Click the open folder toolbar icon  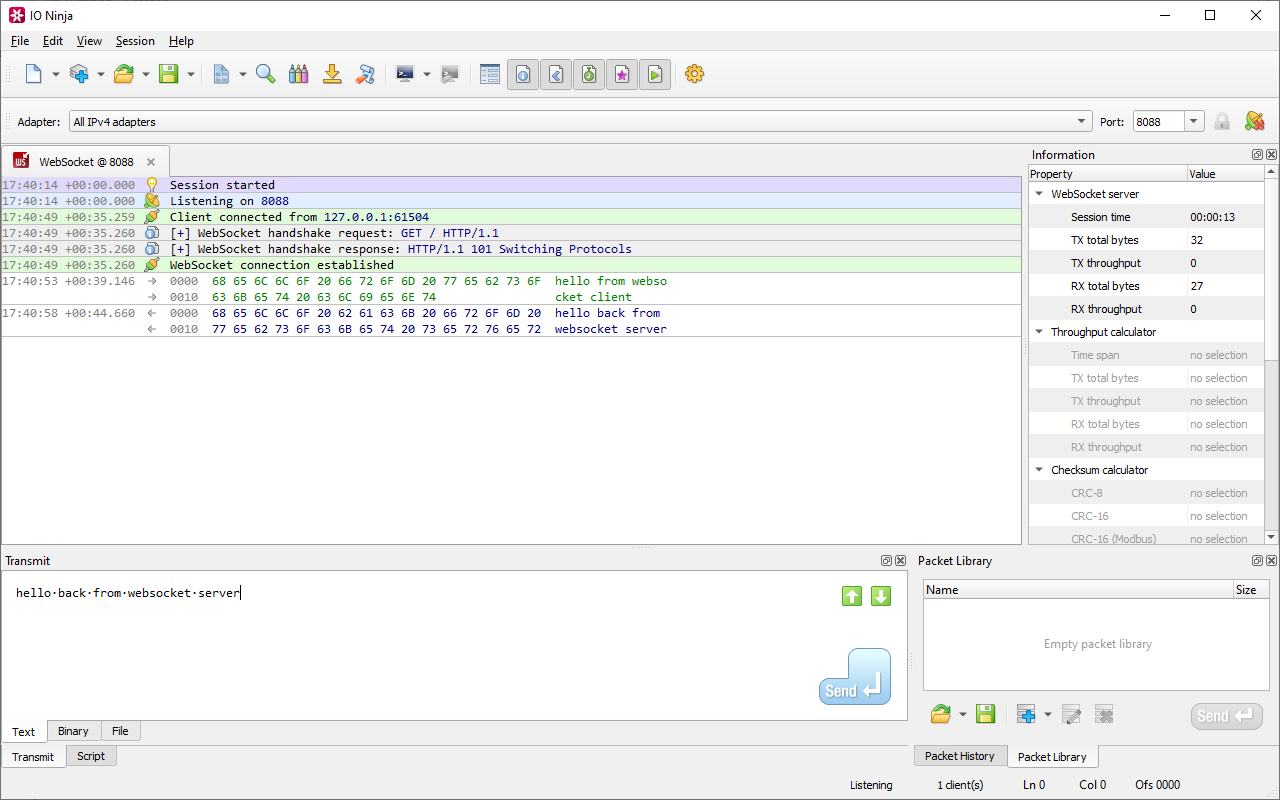124,74
